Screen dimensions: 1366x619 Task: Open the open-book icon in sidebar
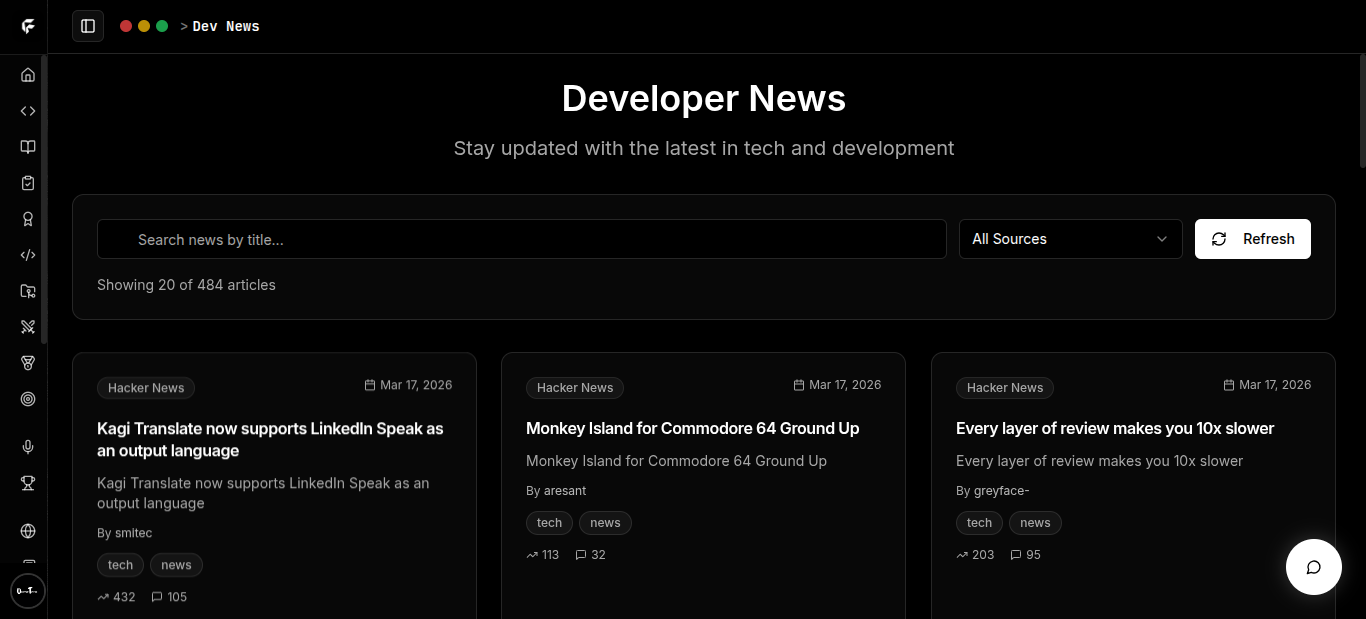pos(28,147)
